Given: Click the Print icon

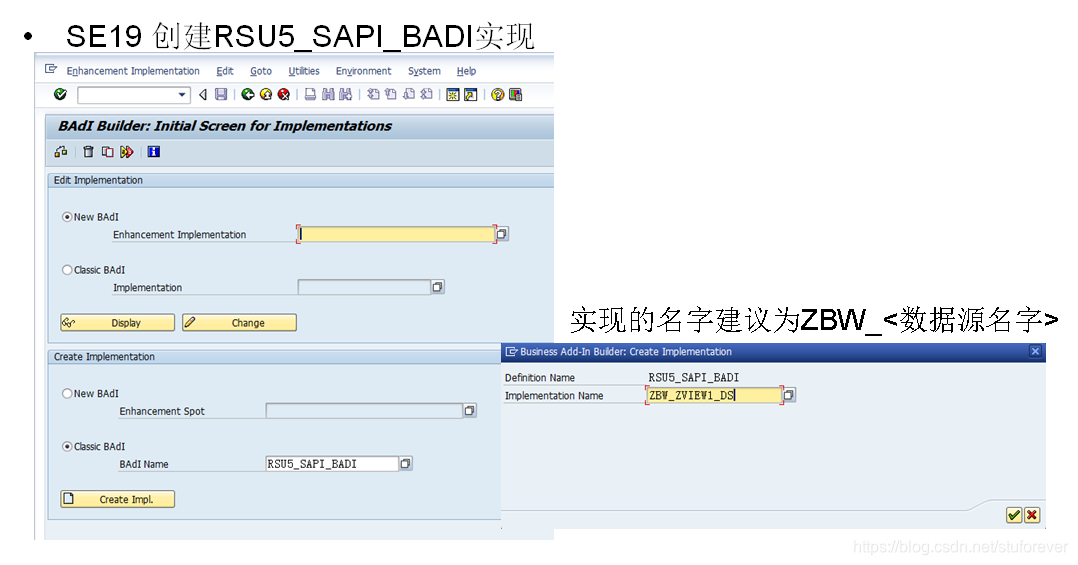Looking at the screenshot, I should 310,94.
